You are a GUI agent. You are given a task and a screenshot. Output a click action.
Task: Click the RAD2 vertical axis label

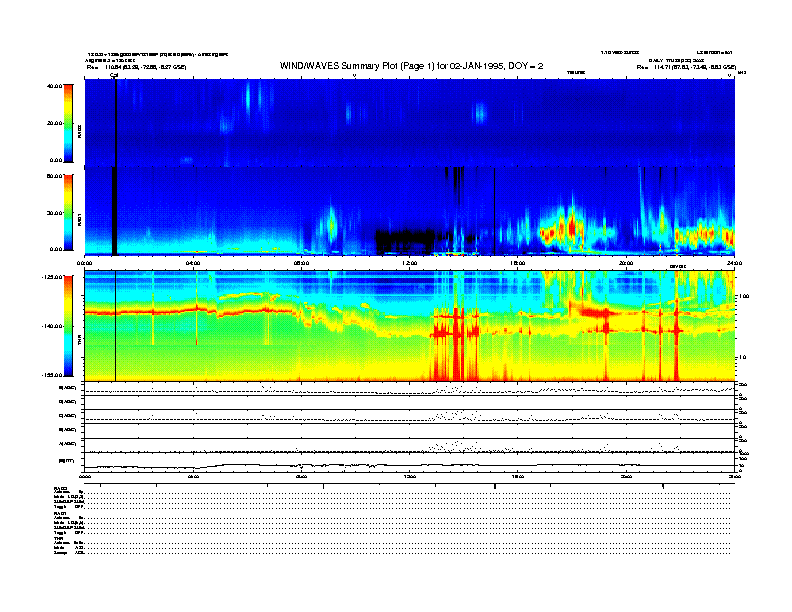click(79, 132)
